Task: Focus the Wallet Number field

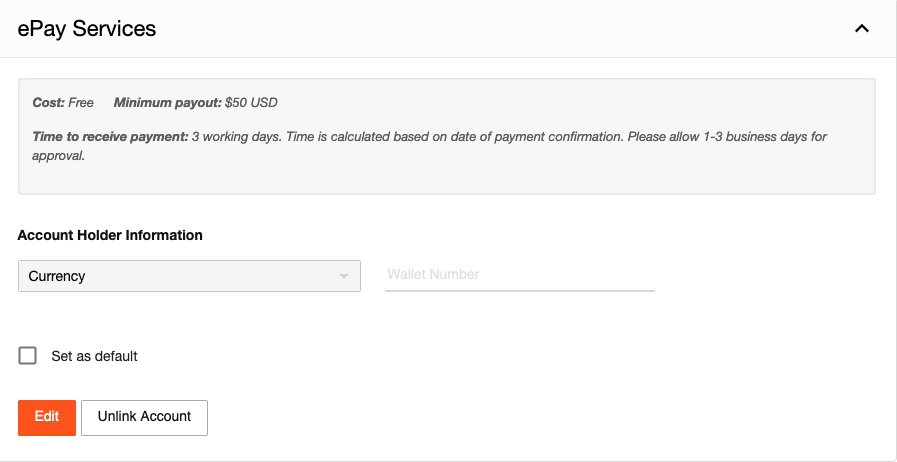Action: (x=519, y=275)
